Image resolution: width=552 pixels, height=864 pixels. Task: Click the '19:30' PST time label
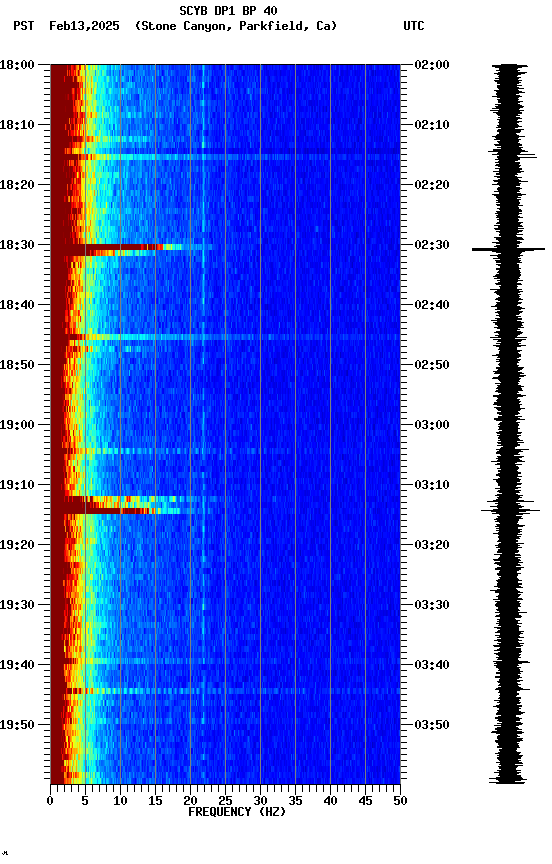[x=17, y=605]
